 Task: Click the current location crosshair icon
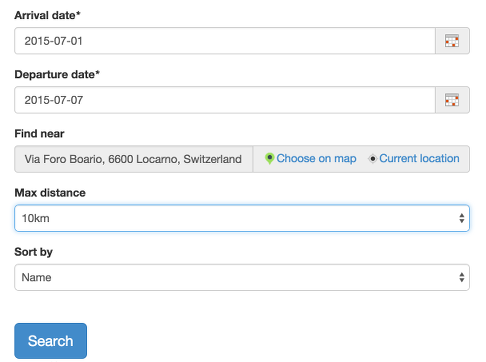373,159
